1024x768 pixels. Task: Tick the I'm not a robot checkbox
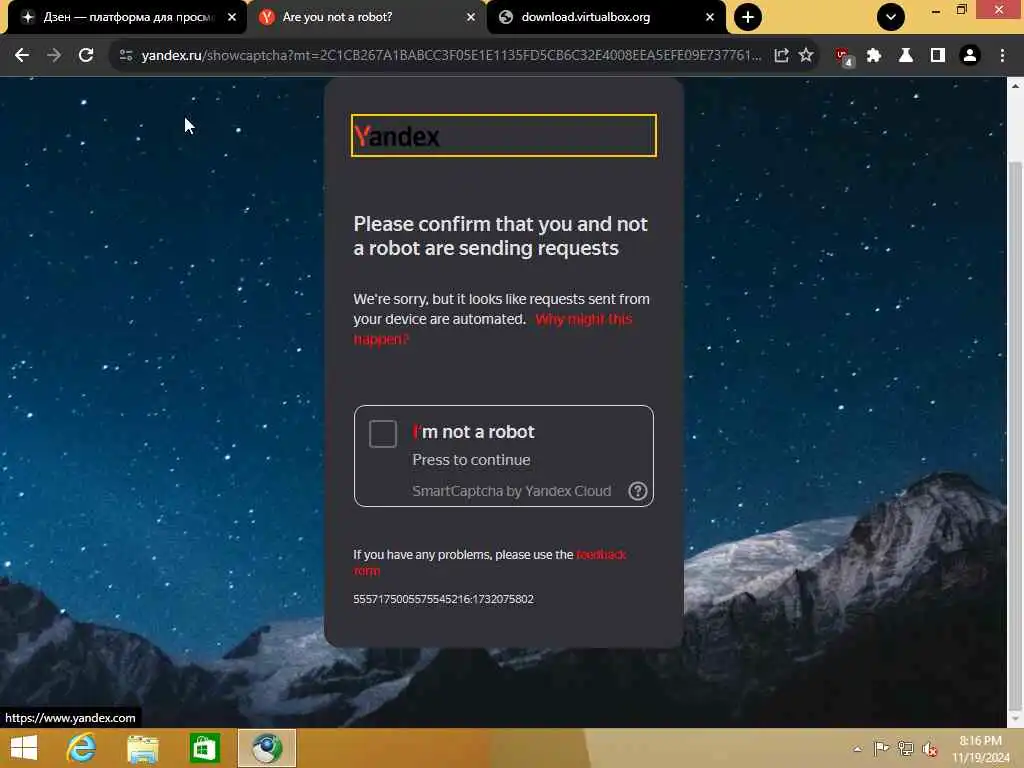click(x=383, y=434)
